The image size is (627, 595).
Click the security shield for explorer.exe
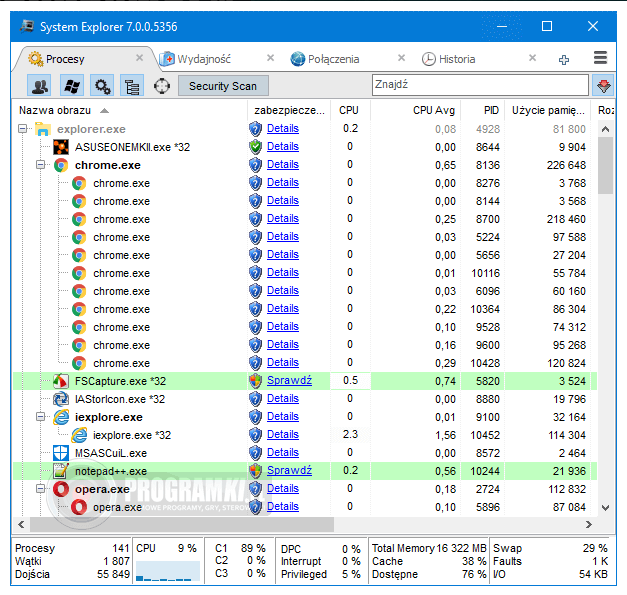255,129
